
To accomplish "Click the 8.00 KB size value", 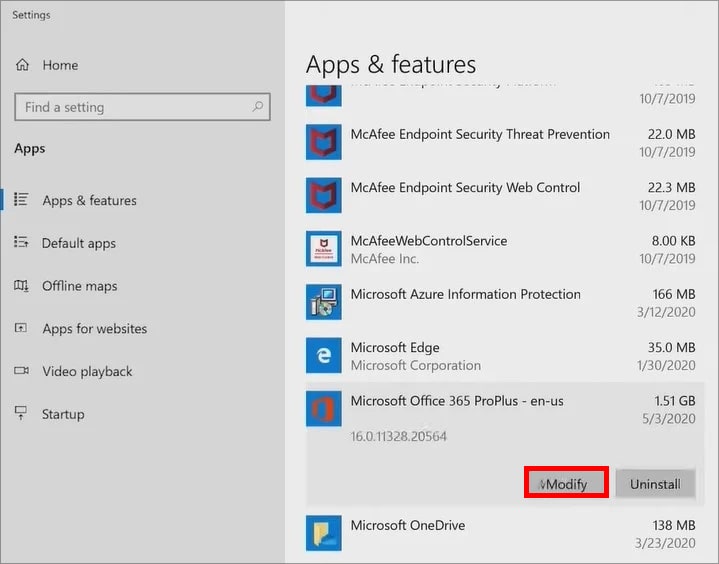I will click(x=673, y=241).
